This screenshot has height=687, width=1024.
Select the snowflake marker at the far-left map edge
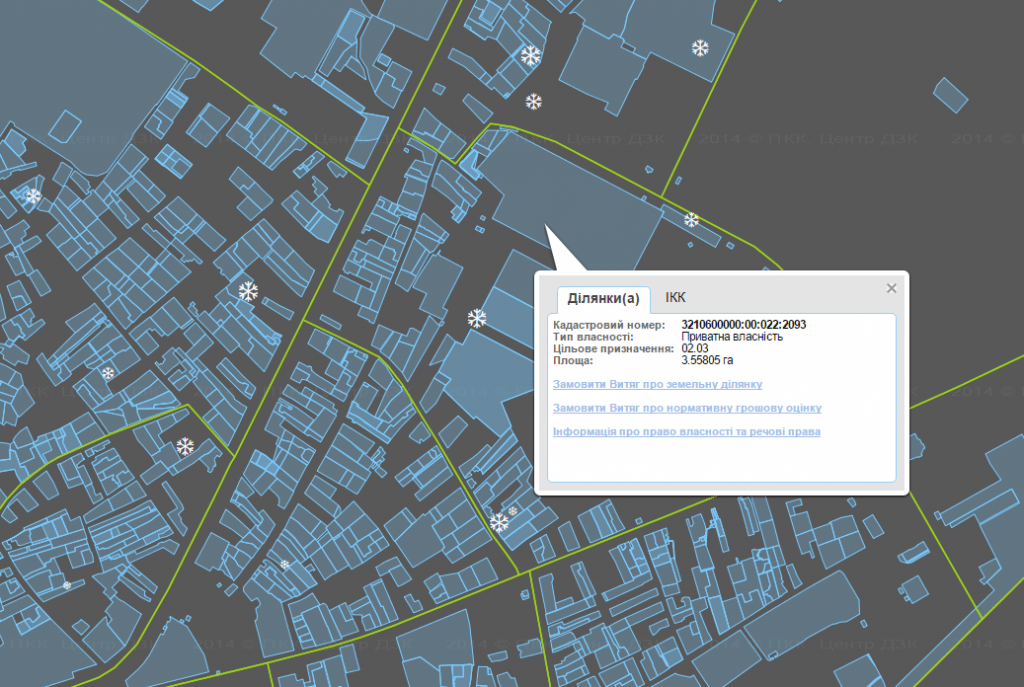point(33,196)
